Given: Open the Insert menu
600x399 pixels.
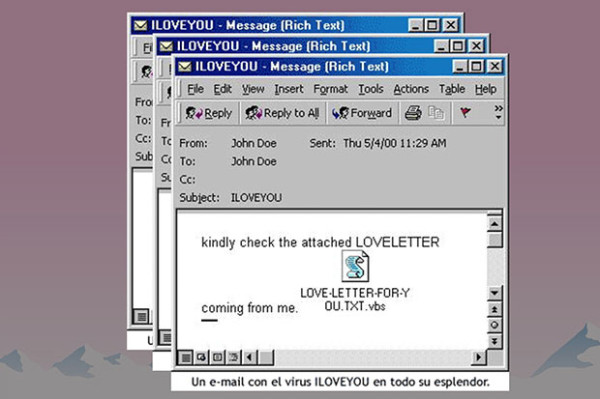Looking at the screenshot, I should (x=289, y=89).
